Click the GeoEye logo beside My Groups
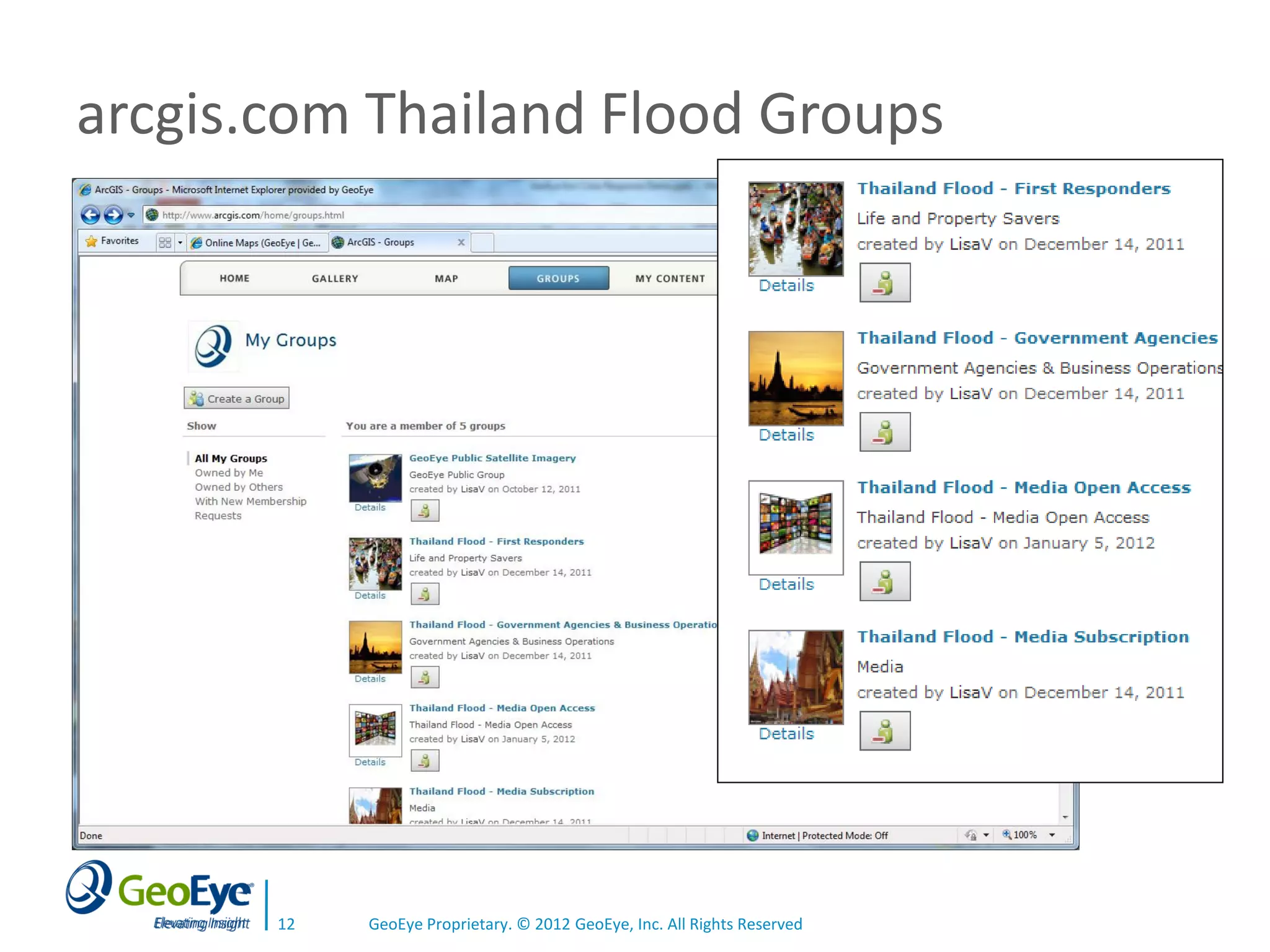The height and width of the screenshot is (952, 1270). [x=213, y=346]
